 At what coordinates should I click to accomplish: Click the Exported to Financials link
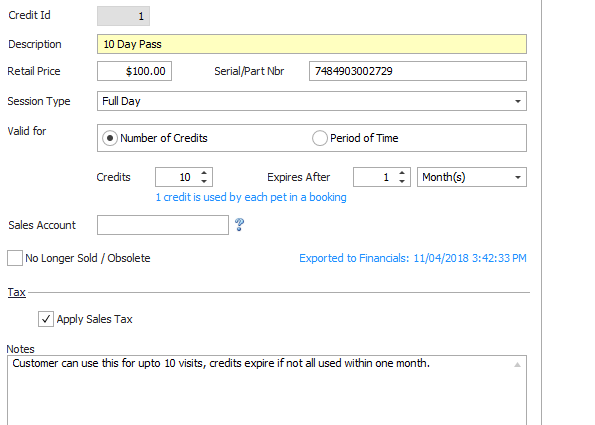coord(413,258)
